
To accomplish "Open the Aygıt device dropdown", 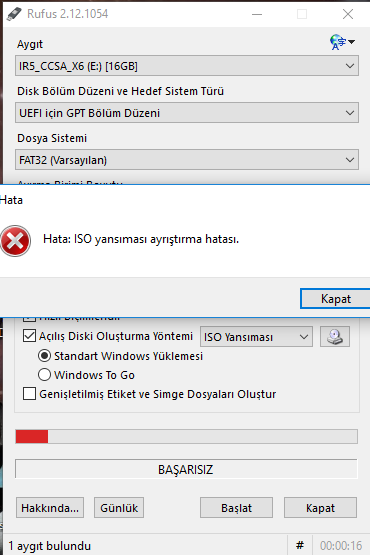I will (x=187, y=66).
